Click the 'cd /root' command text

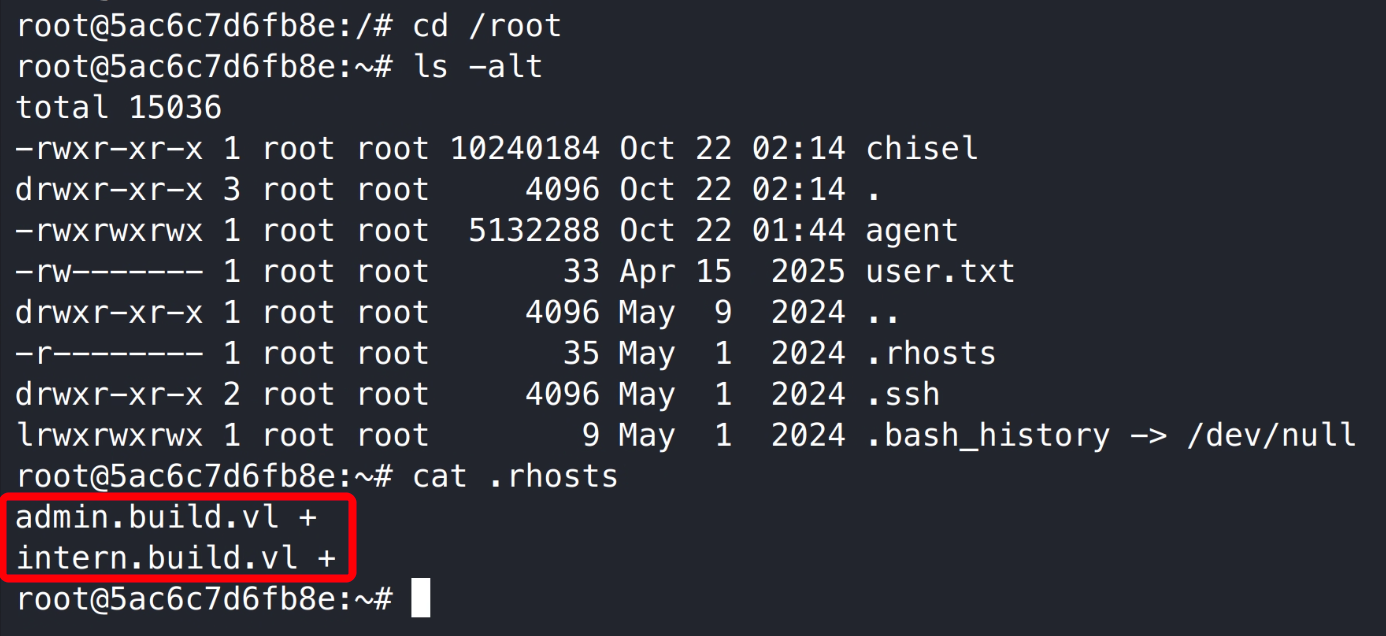click(487, 26)
